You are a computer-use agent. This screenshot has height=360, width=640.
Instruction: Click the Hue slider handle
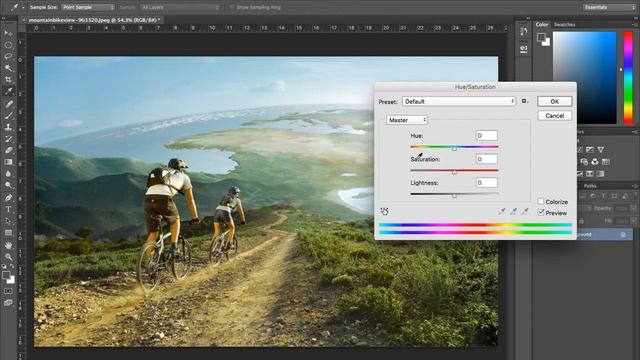(x=454, y=149)
